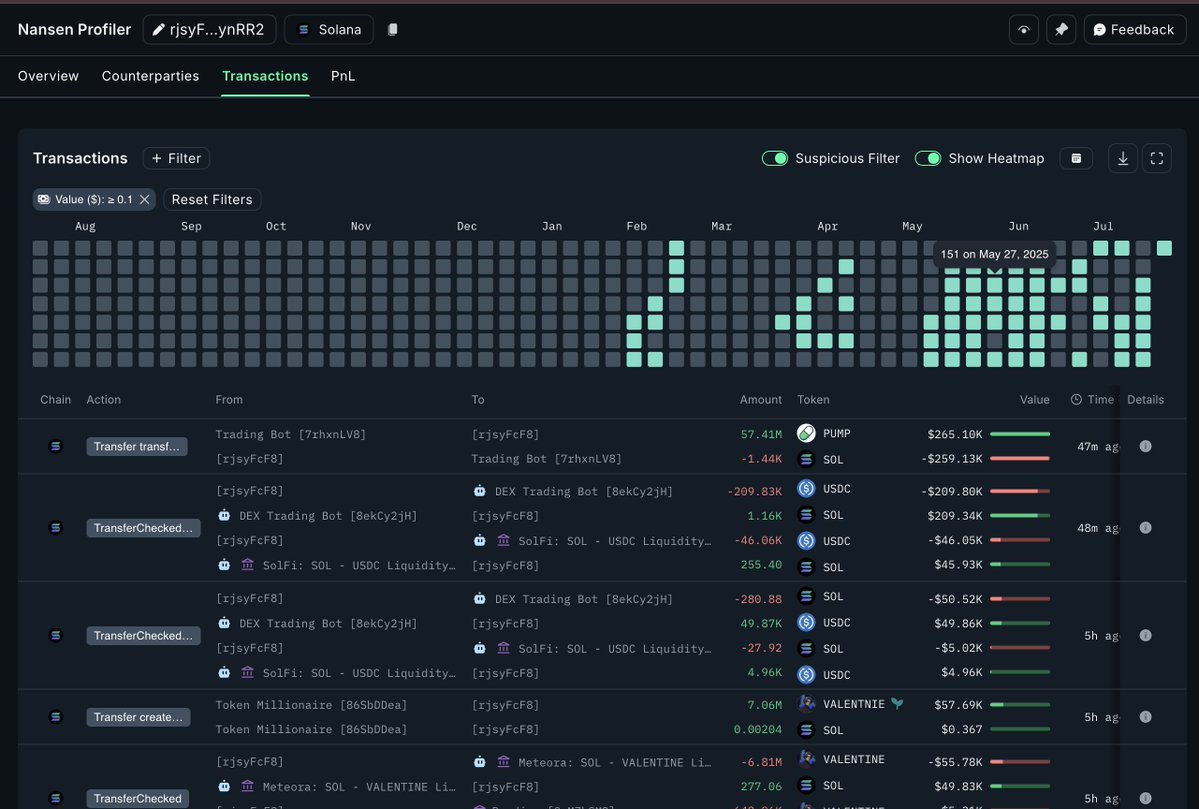Image resolution: width=1199 pixels, height=809 pixels.
Task: Click the Amount column header
Action: (760, 399)
